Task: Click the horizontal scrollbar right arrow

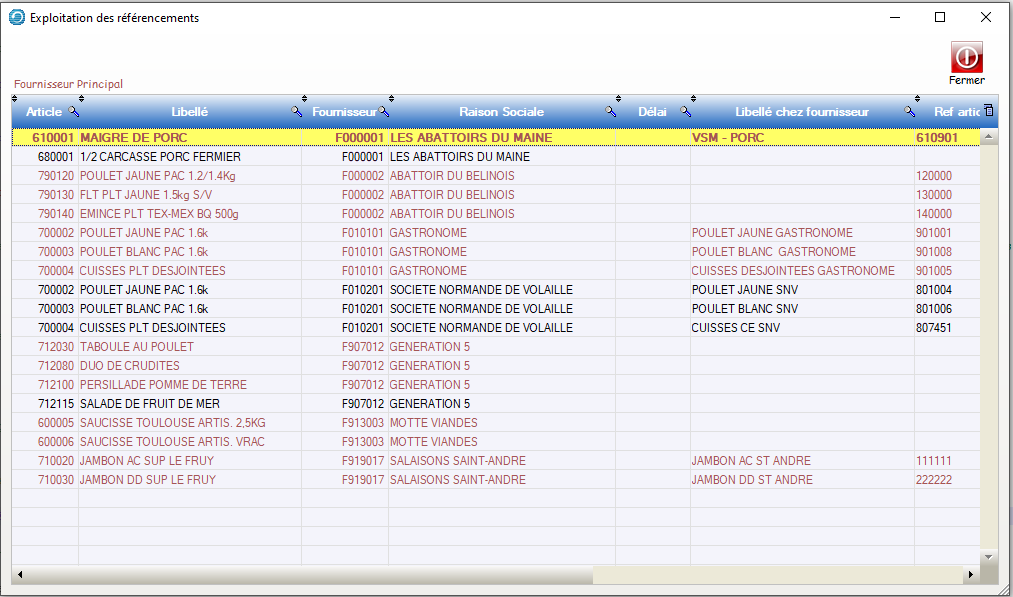Action: 969,576
